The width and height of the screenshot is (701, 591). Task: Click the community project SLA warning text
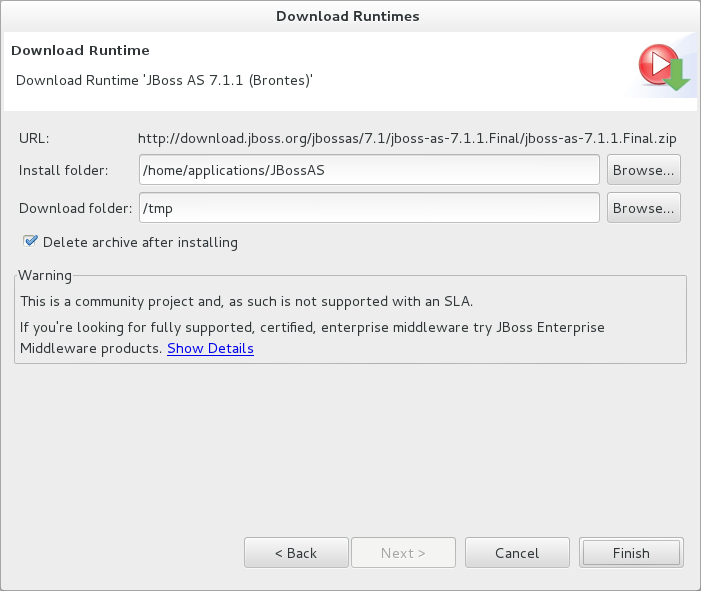[246, 300]
